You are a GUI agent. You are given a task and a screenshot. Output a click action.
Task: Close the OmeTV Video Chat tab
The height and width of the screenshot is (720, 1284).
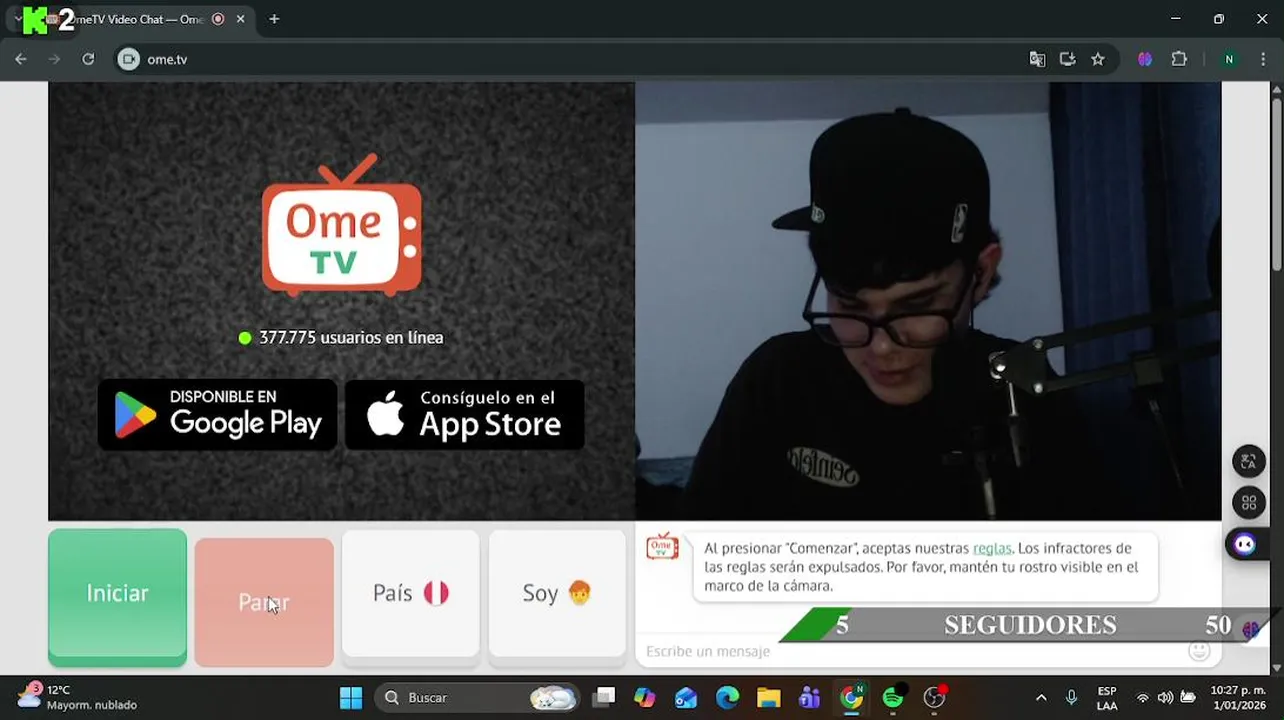tap(240, 19)
